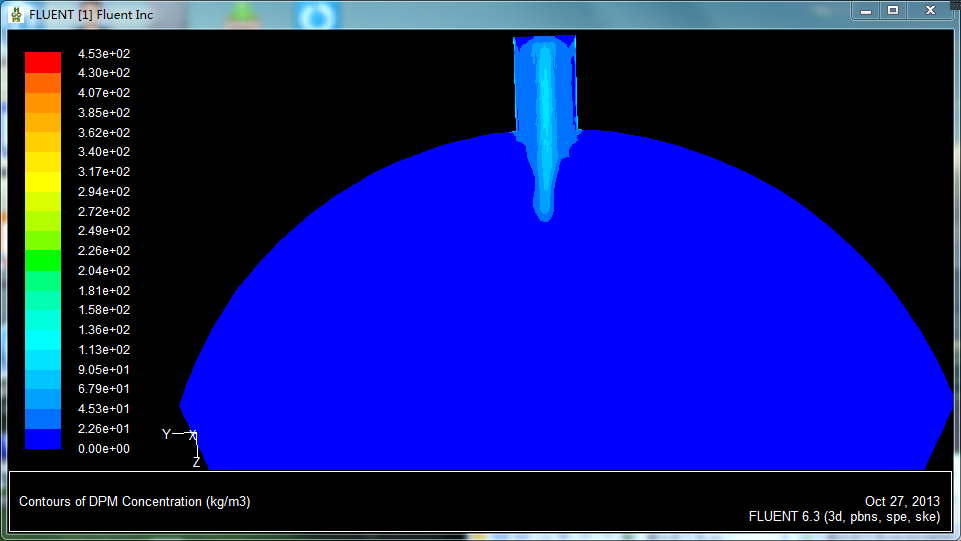Click the 1.81e+02 legend value

pos(104,290)
